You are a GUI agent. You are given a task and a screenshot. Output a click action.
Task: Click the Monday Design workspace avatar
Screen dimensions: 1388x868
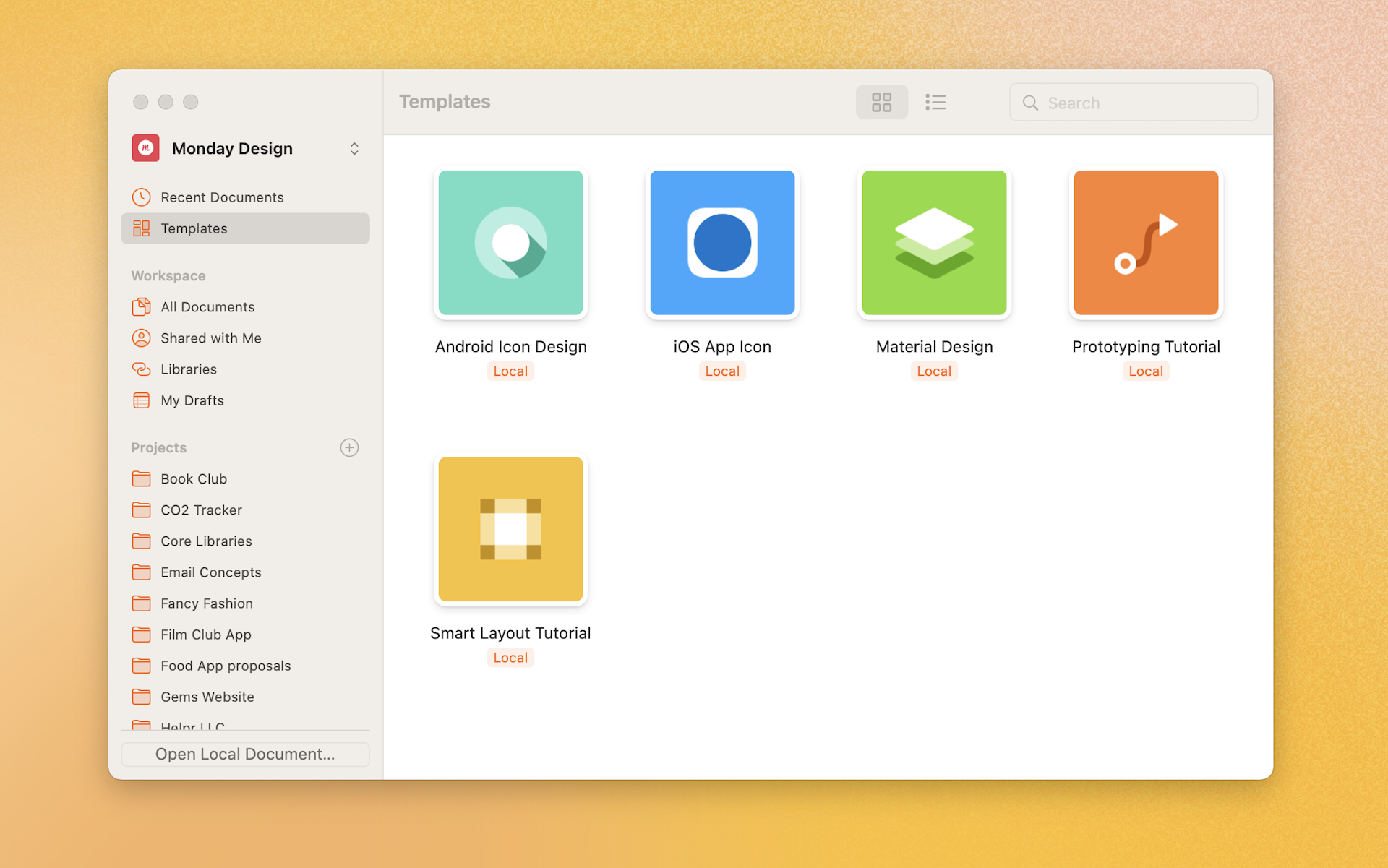145,147
